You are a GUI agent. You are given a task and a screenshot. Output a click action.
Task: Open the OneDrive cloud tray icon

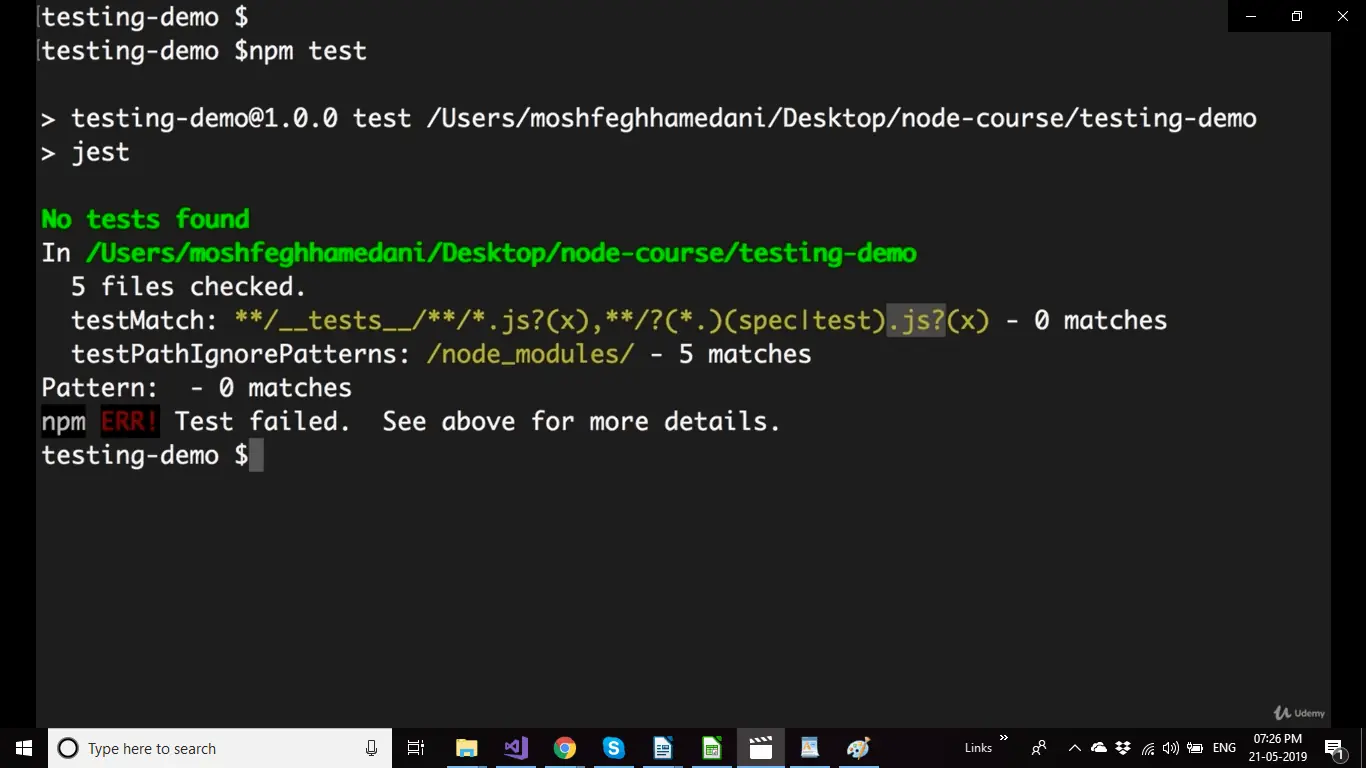click(1099, 748)
